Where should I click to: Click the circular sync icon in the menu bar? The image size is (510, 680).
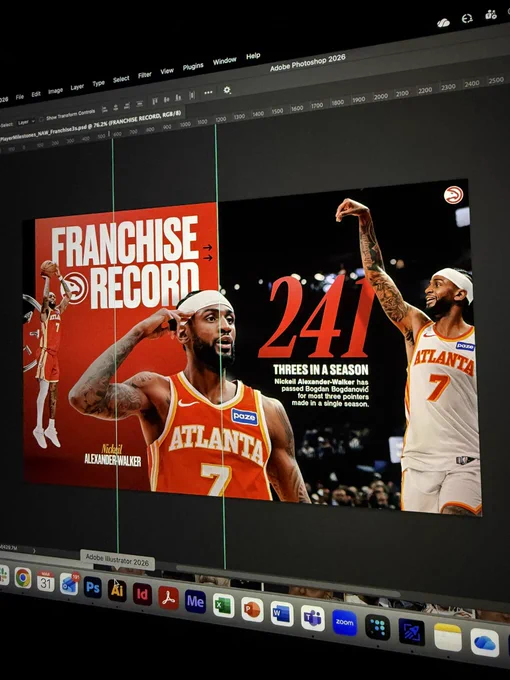click(467, 19)
